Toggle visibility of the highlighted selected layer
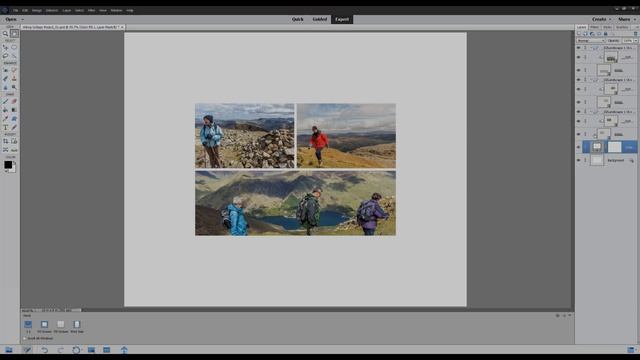The width and height of the screenshot is (640, 360). tap(578, 147)
